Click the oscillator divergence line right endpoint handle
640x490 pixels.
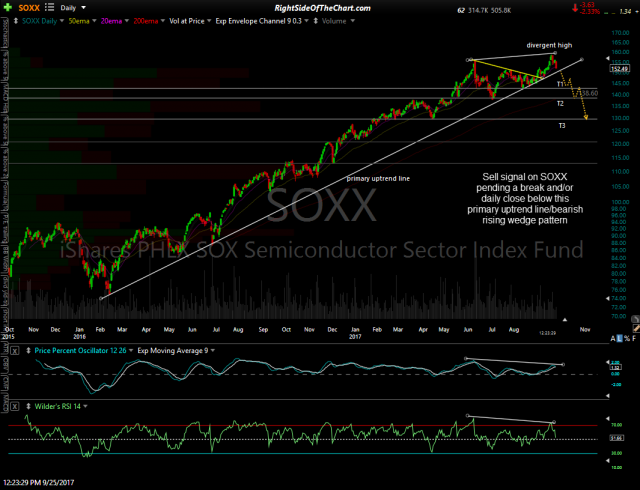[x=563, y=364]
